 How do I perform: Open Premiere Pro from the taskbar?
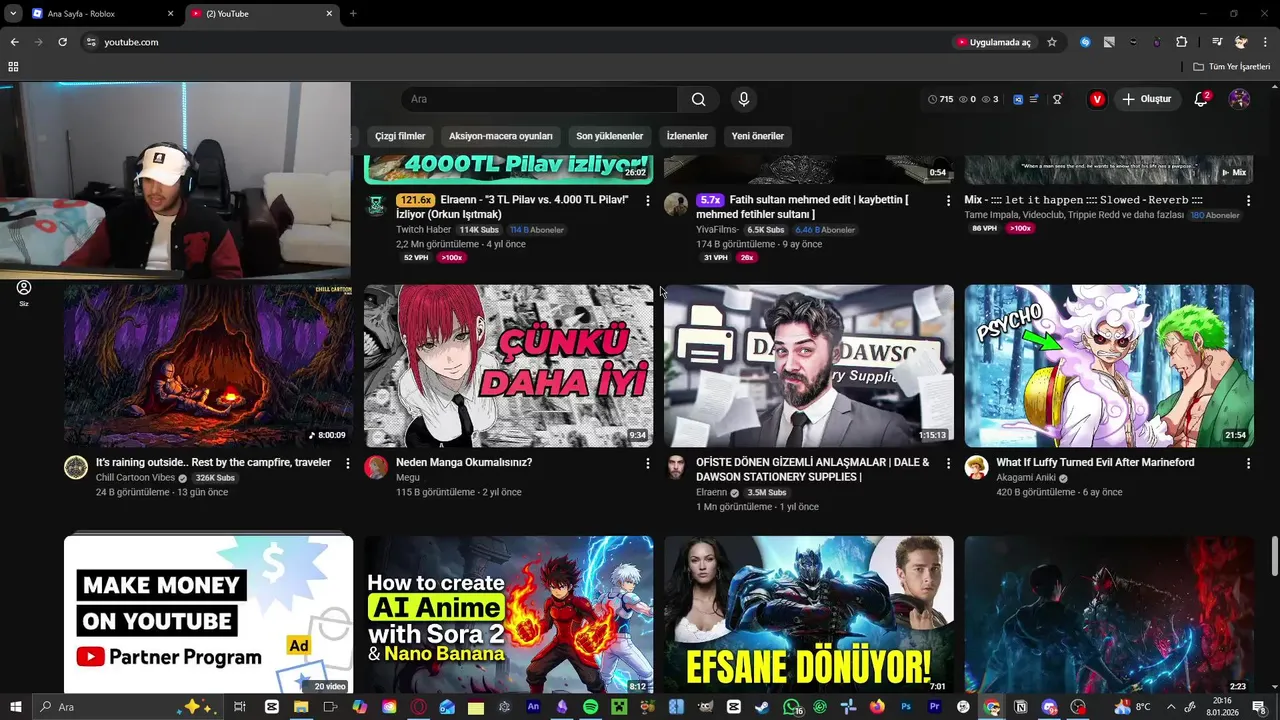pyautogui.click(x=935, y=707)
